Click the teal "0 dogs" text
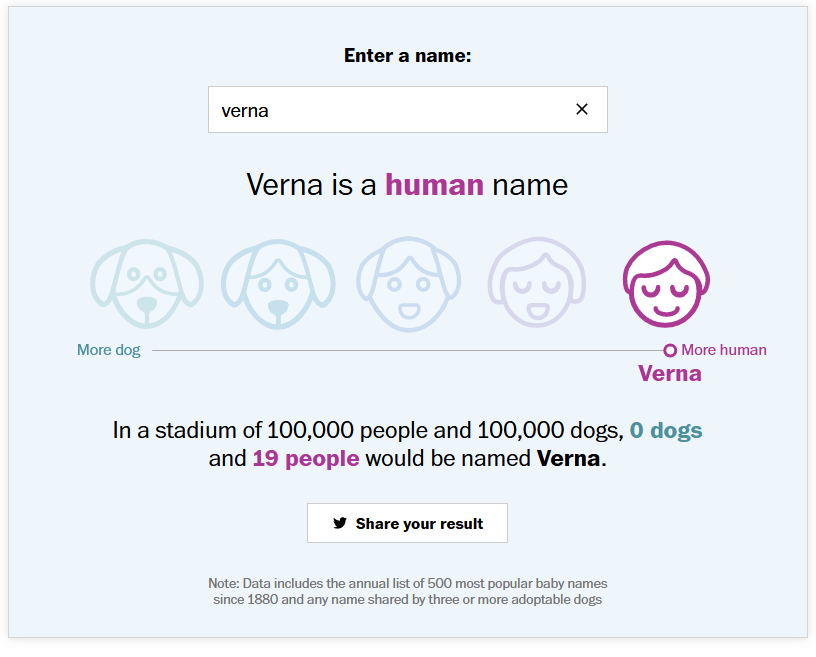This screenshot has height=657, width=816. [666, 431]
